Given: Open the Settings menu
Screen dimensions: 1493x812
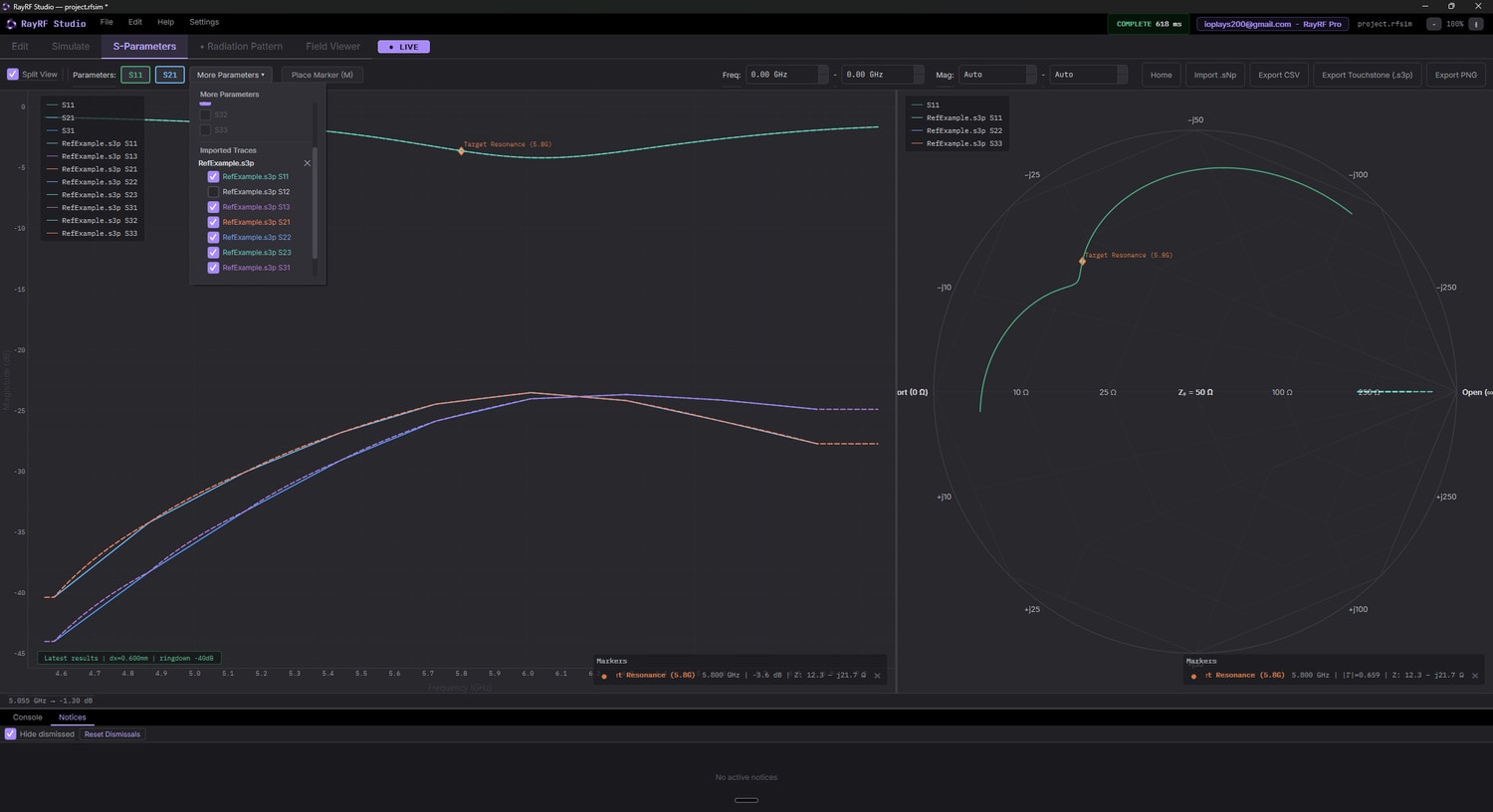Looking at the screenshot, I should 204,22.
